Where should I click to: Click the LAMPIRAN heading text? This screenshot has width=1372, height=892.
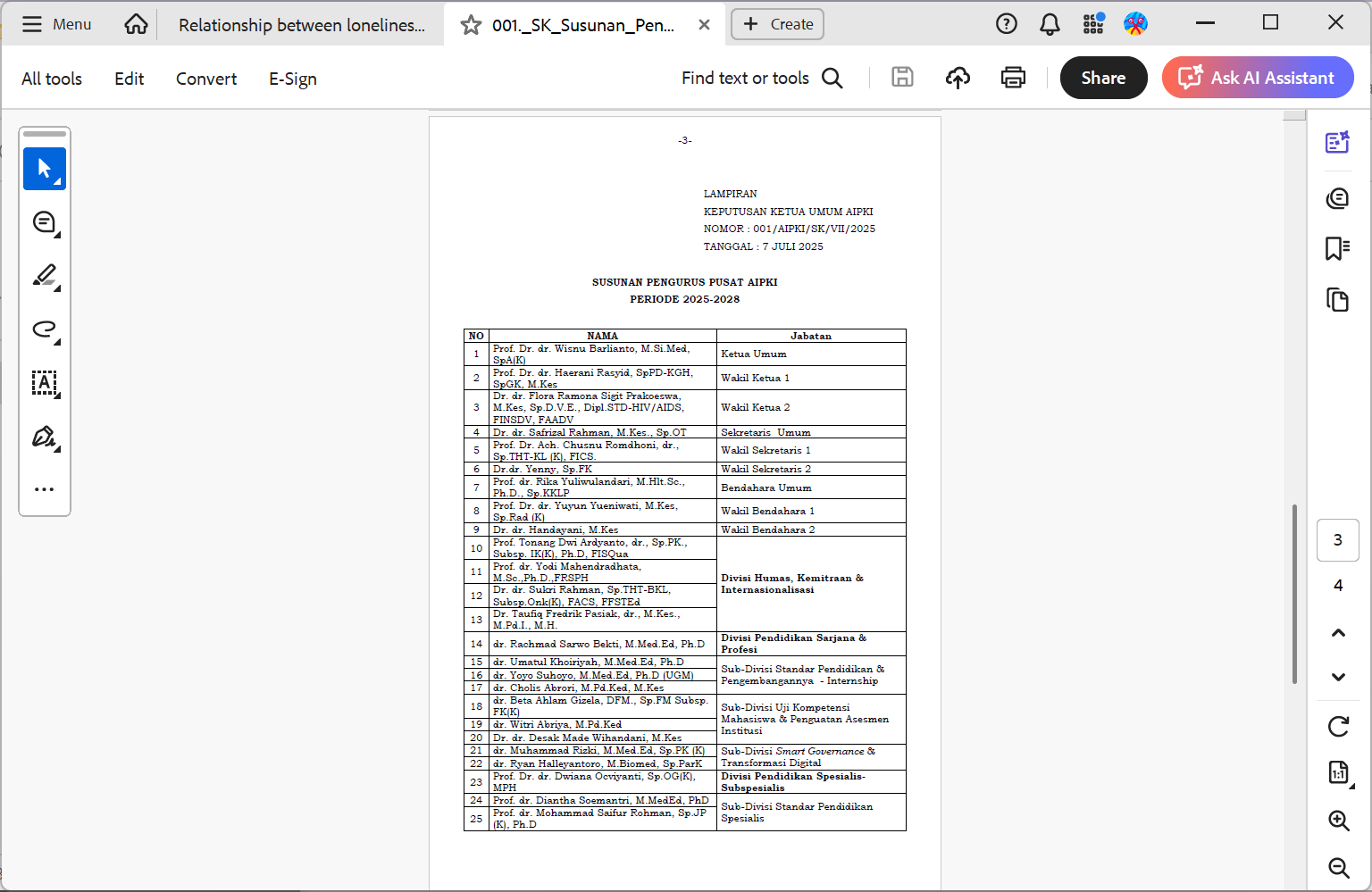[731, 194]
